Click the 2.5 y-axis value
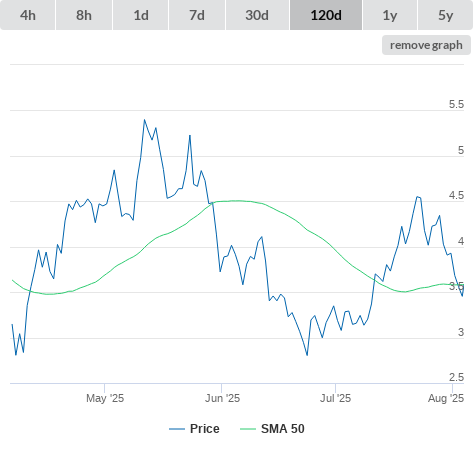This screenshot has height=455, width=474. (x=456, y=377)
